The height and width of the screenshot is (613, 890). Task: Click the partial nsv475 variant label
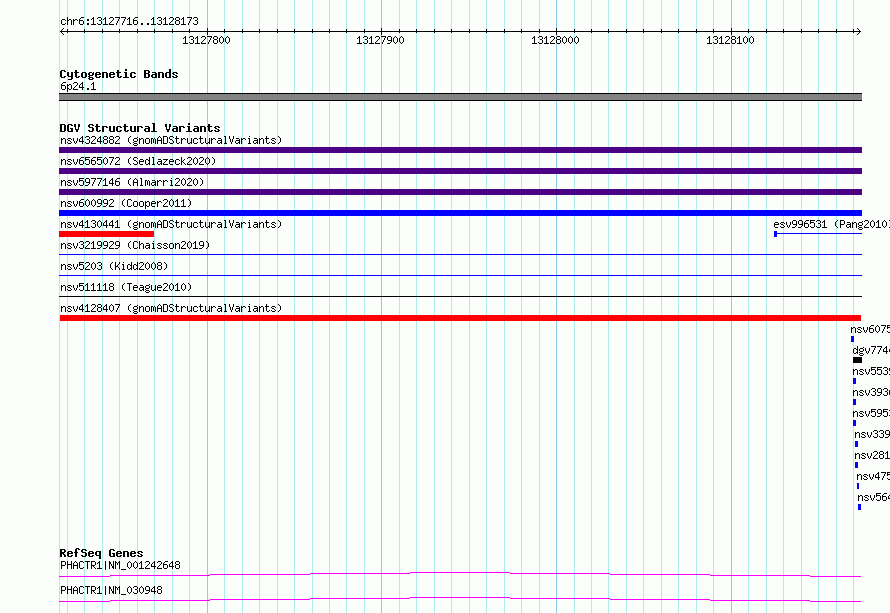(x=874, y=476)
